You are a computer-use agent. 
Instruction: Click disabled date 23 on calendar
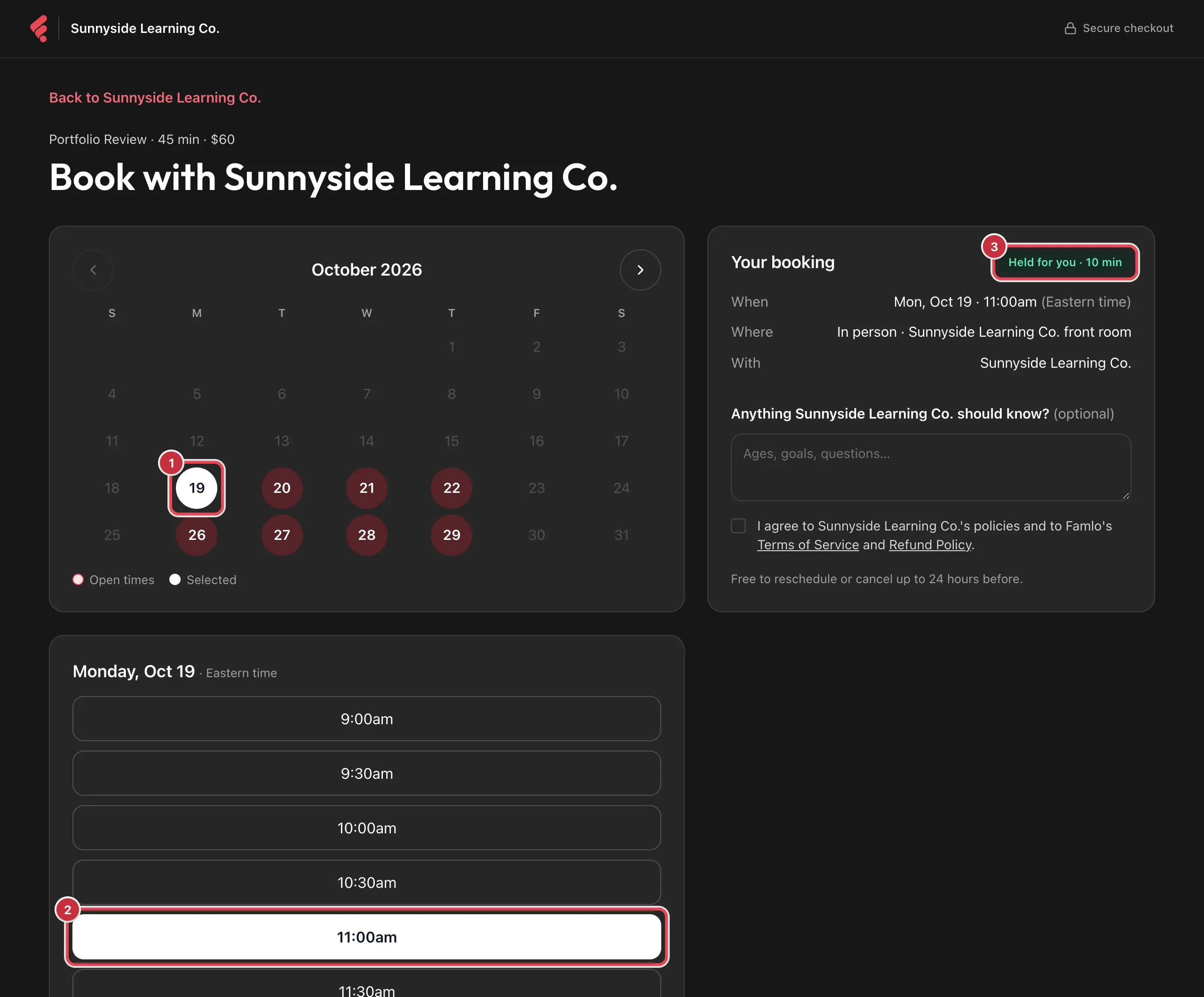(x=536, y=488)
